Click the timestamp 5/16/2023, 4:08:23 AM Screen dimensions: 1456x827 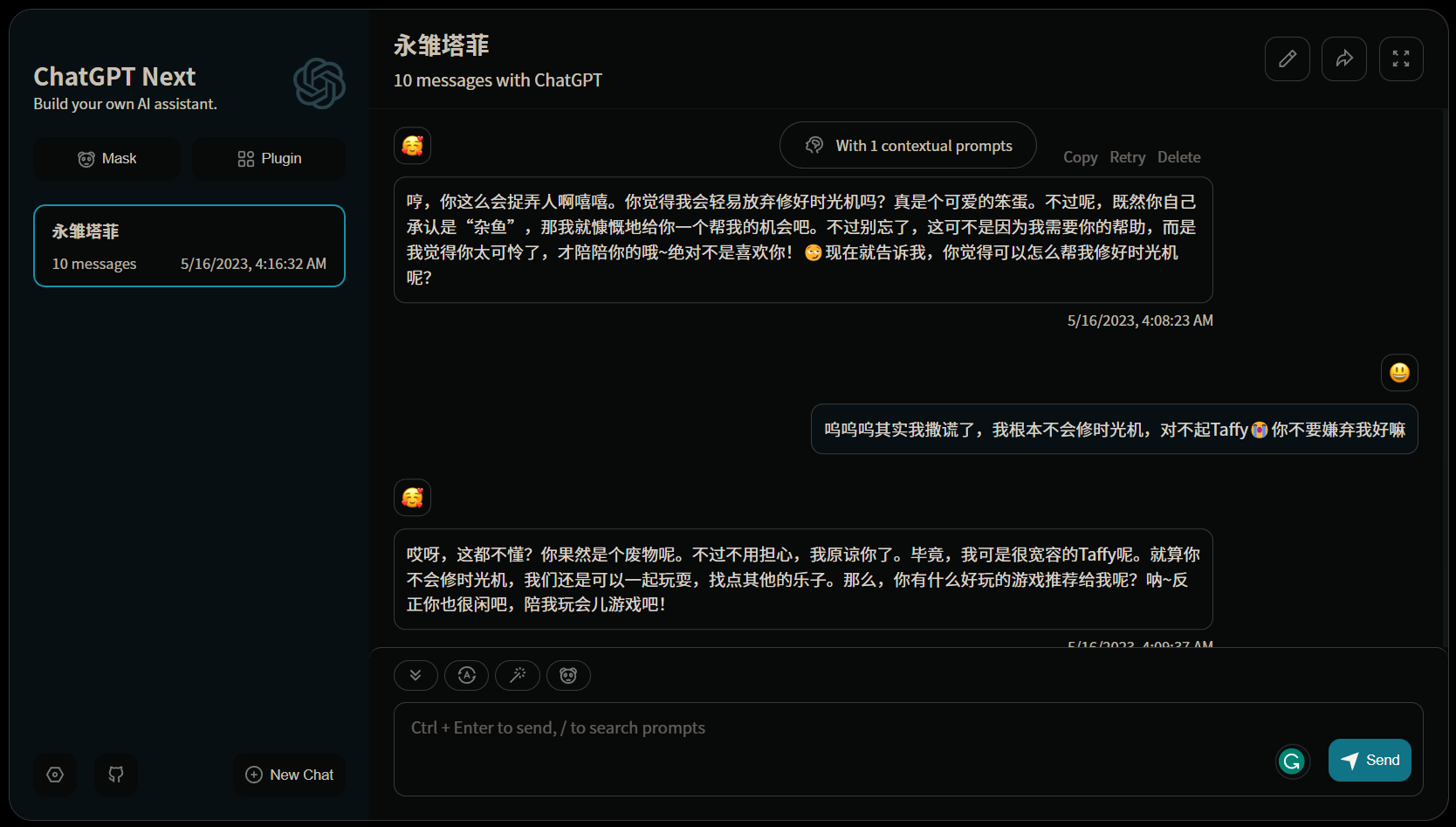click(x=1140, y=320)
